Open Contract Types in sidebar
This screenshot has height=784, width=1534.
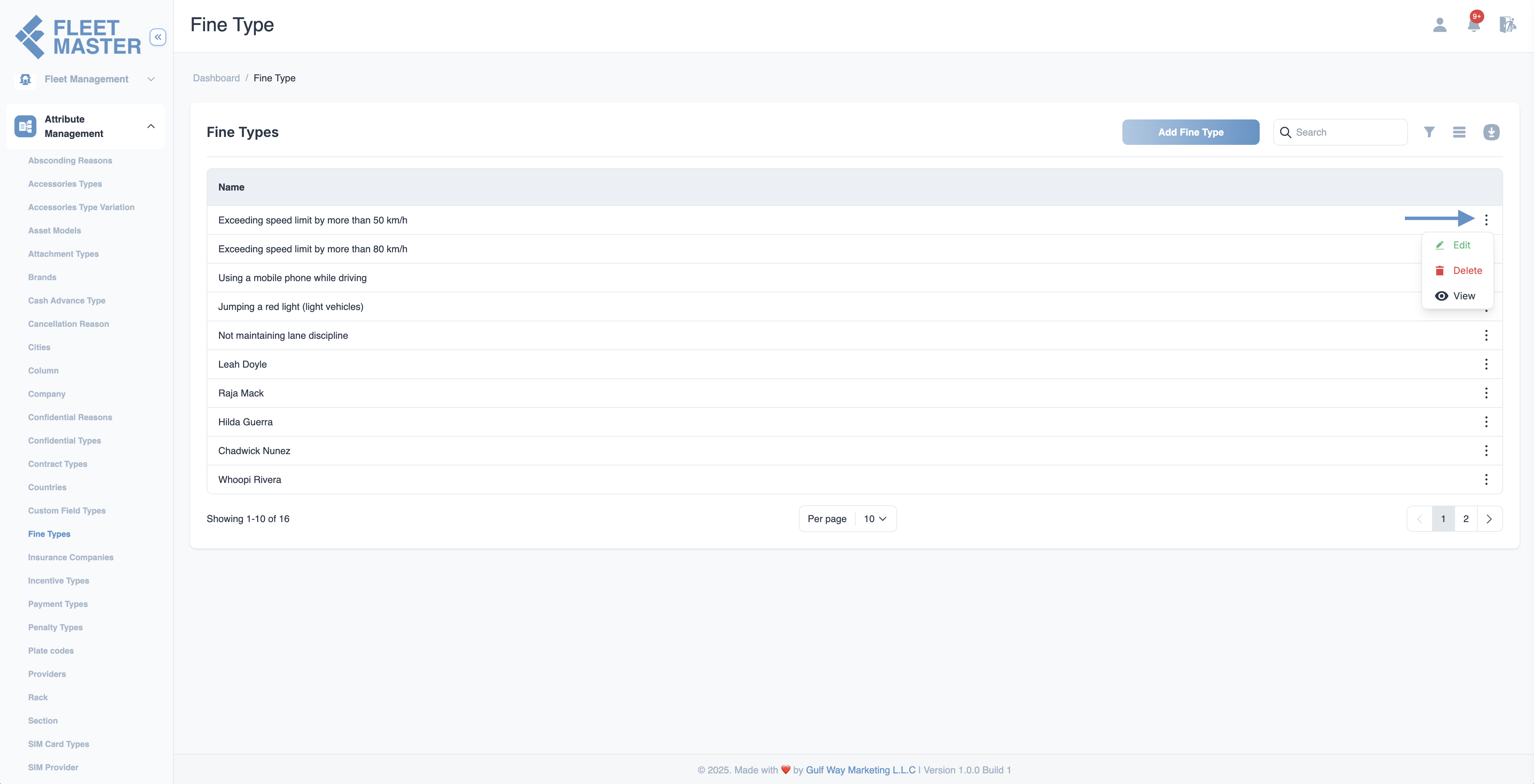[58, 464]
